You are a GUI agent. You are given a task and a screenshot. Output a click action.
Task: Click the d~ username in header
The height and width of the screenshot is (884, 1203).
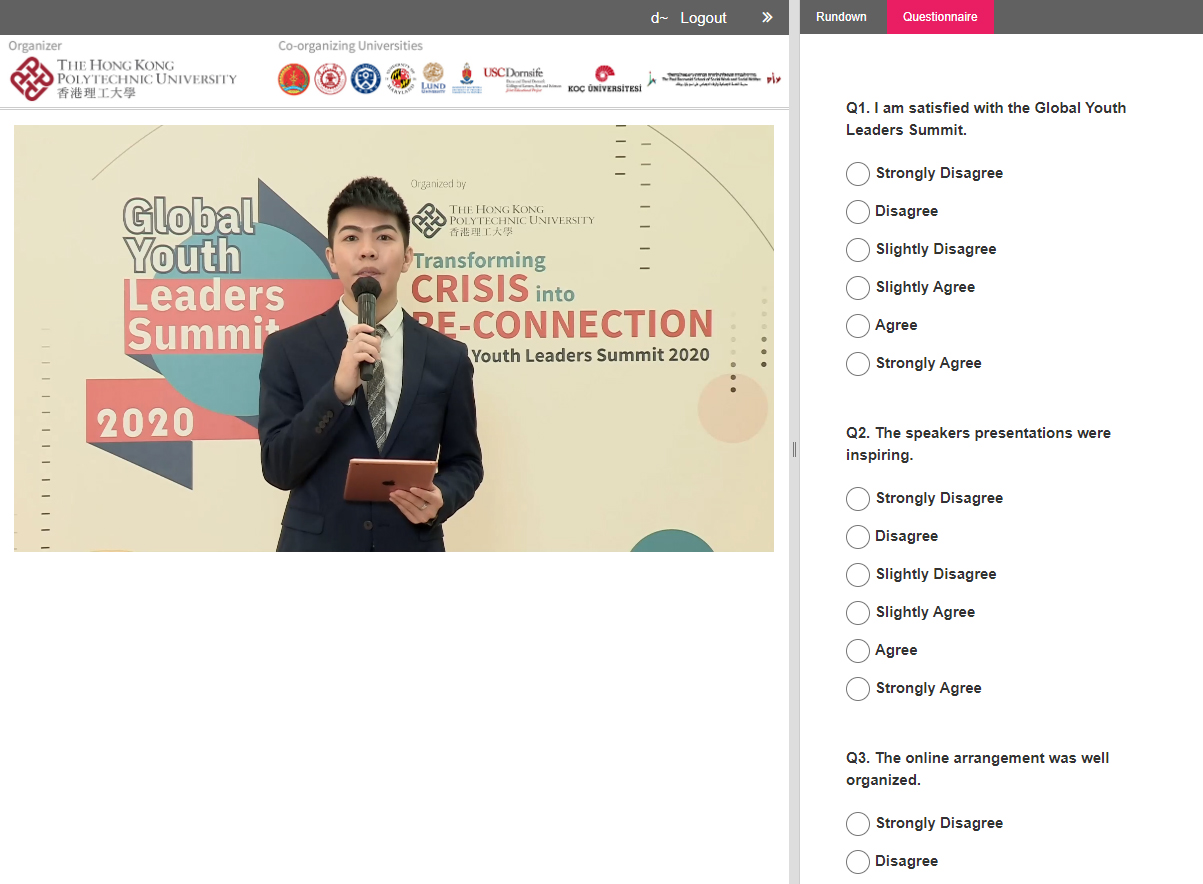click(x=659, y=18)
